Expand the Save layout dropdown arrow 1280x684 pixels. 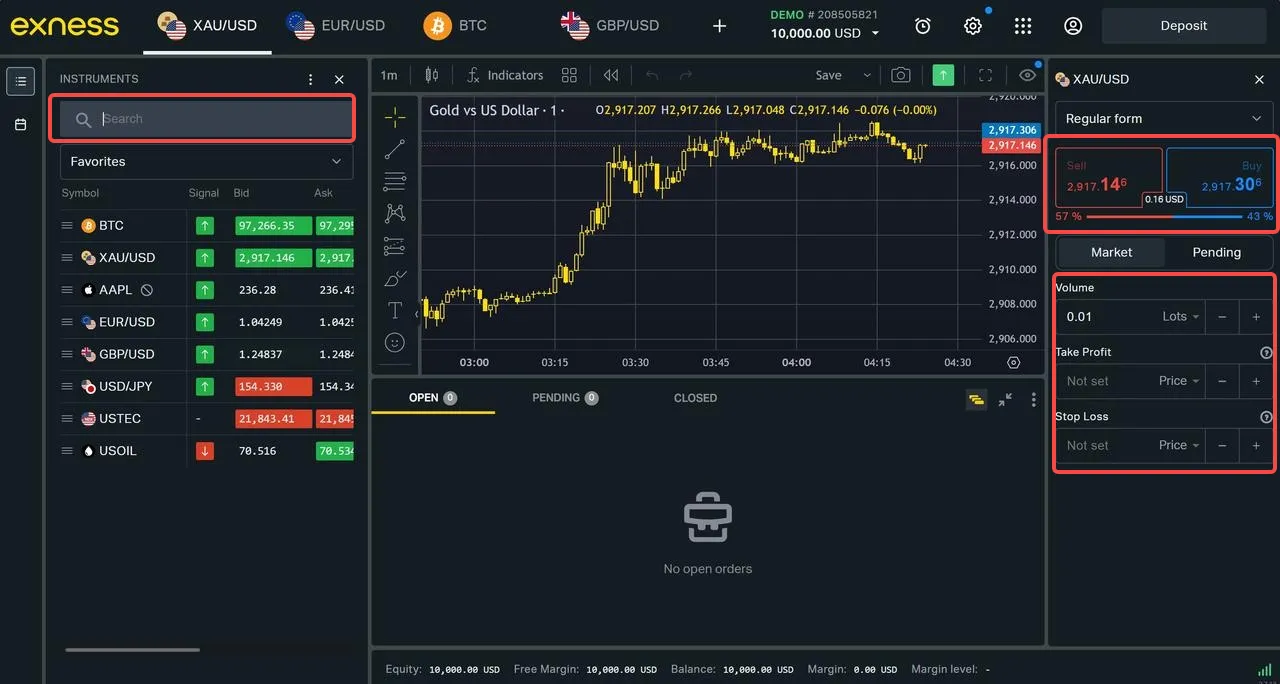[x=867, y=75]
